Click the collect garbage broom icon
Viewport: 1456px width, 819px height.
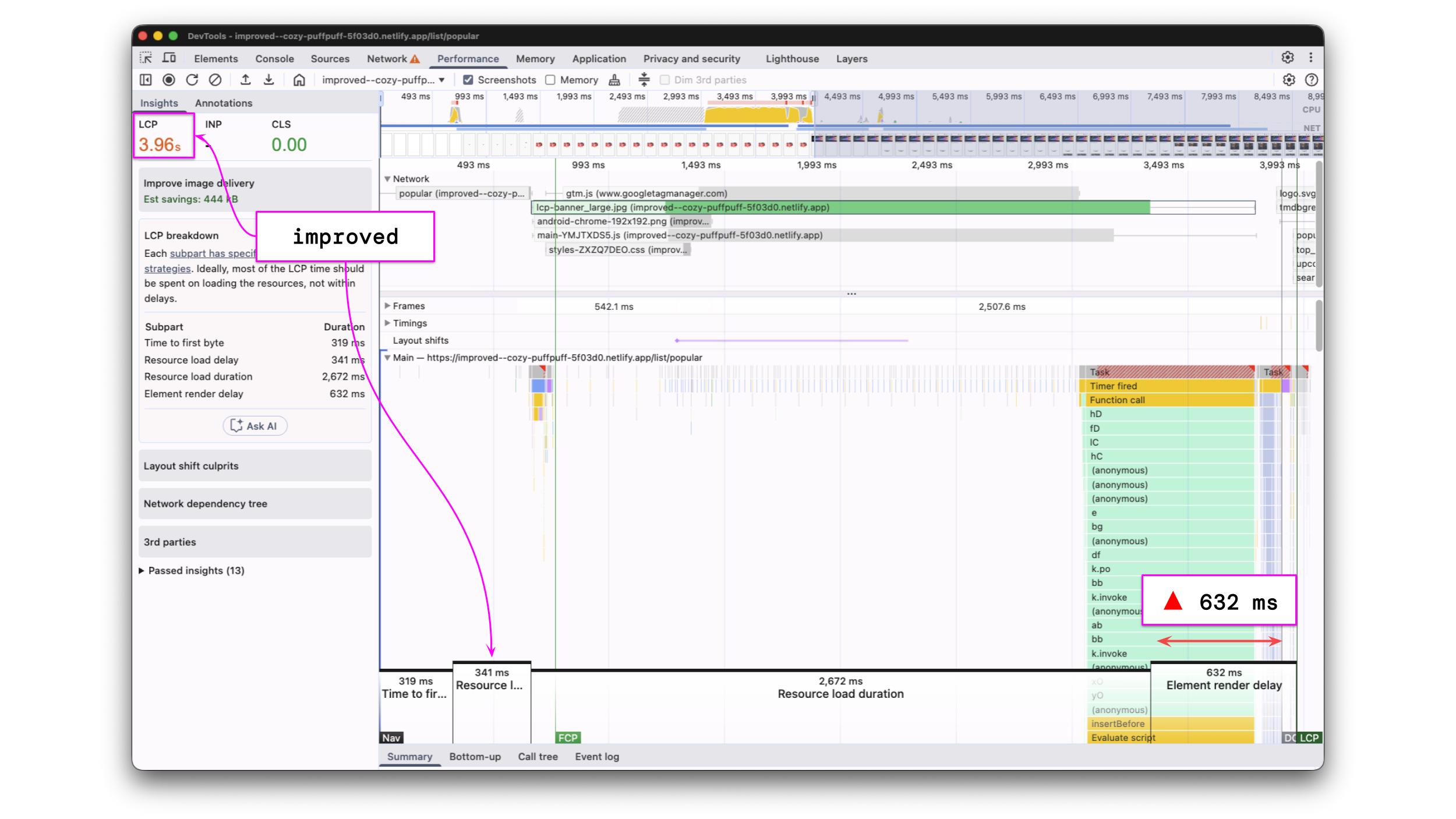[614, 80]
